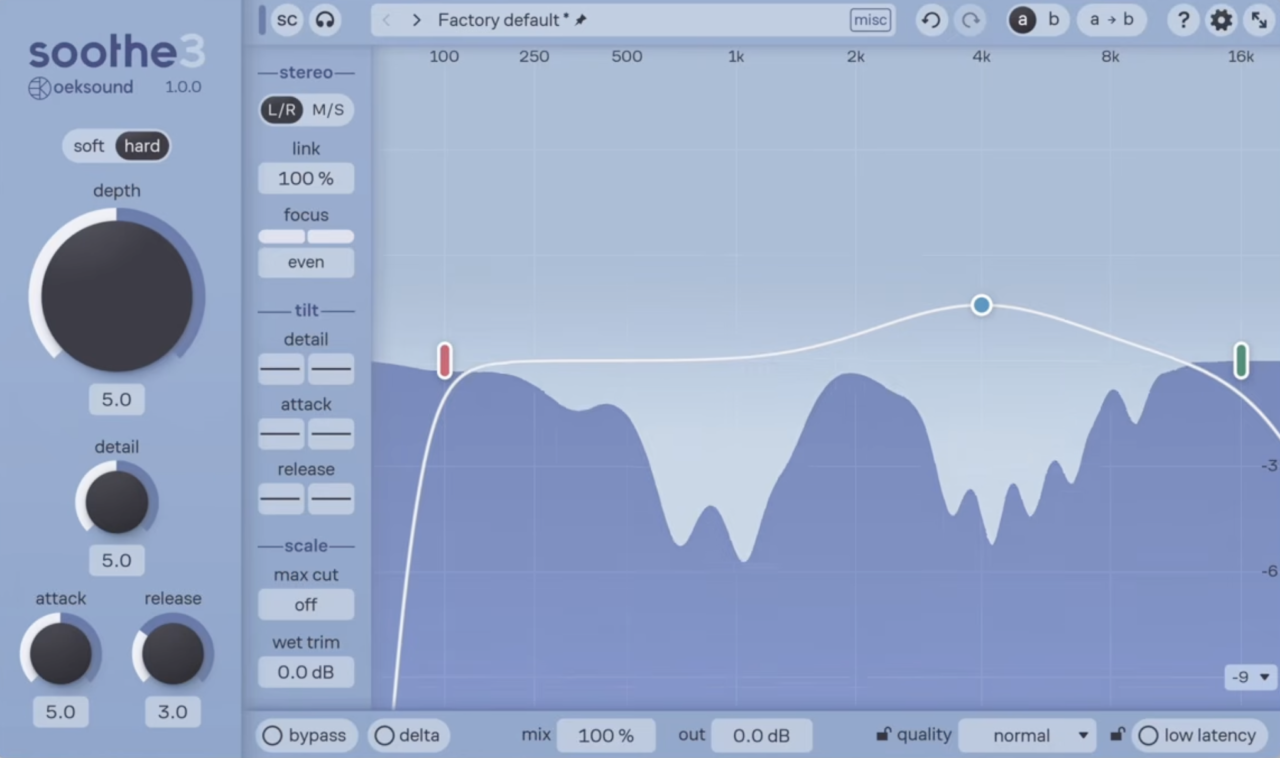Screen dimensions: 1280x758
Task: Select L/R stereo mode
Action: [281, 110]
